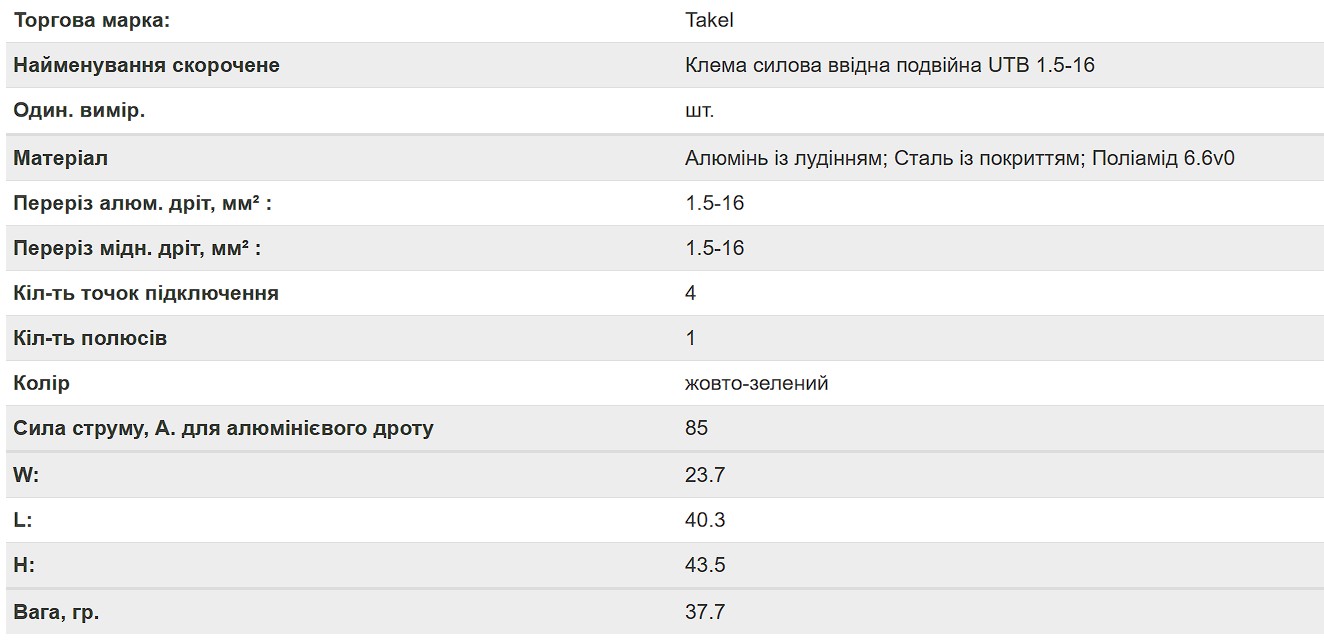Screen dimensions: 1324x640
Task: Click the 'Переріз алюм. дріт, мм²' label
Action: point(142,203)
